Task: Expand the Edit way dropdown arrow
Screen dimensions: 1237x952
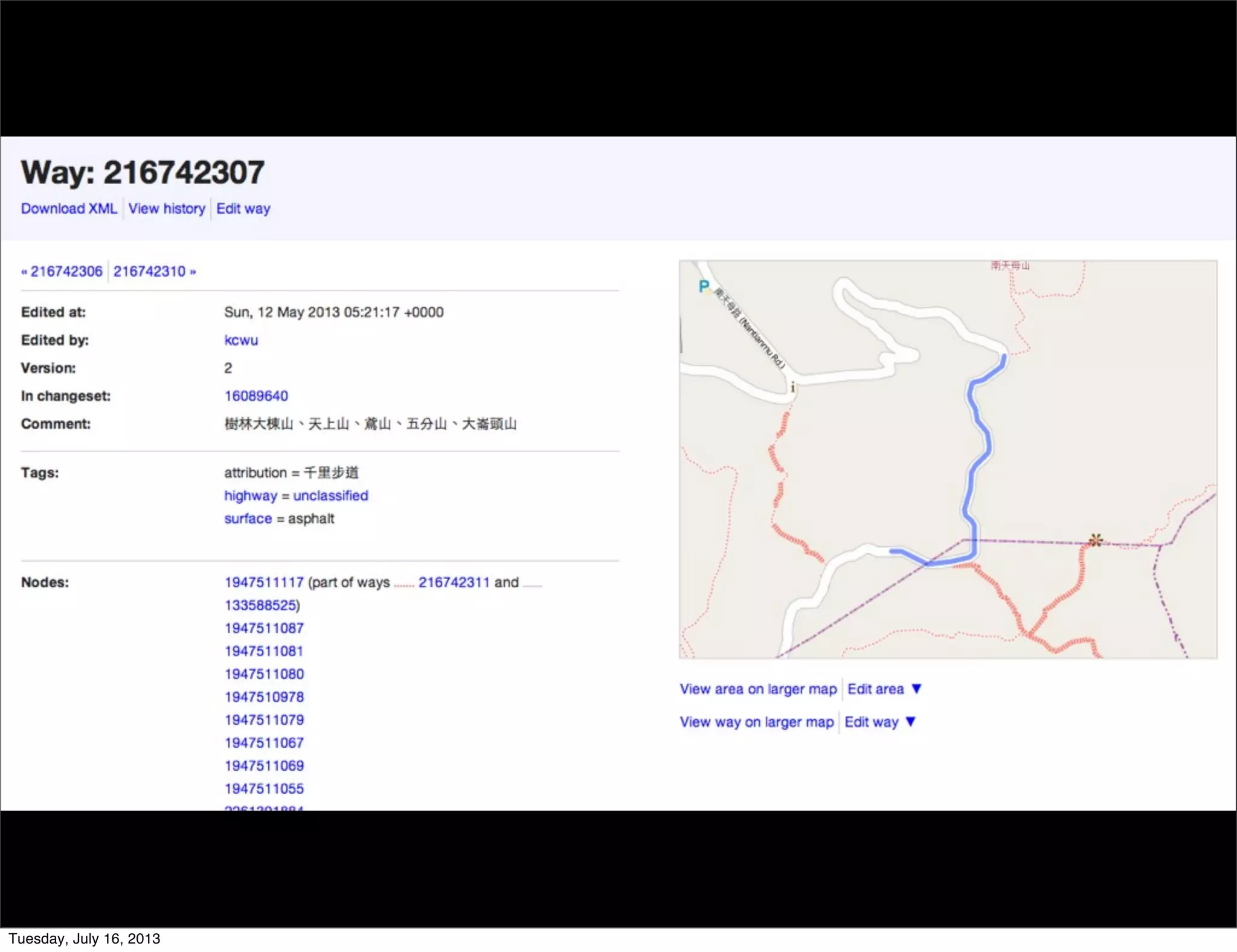Action: 911,722
